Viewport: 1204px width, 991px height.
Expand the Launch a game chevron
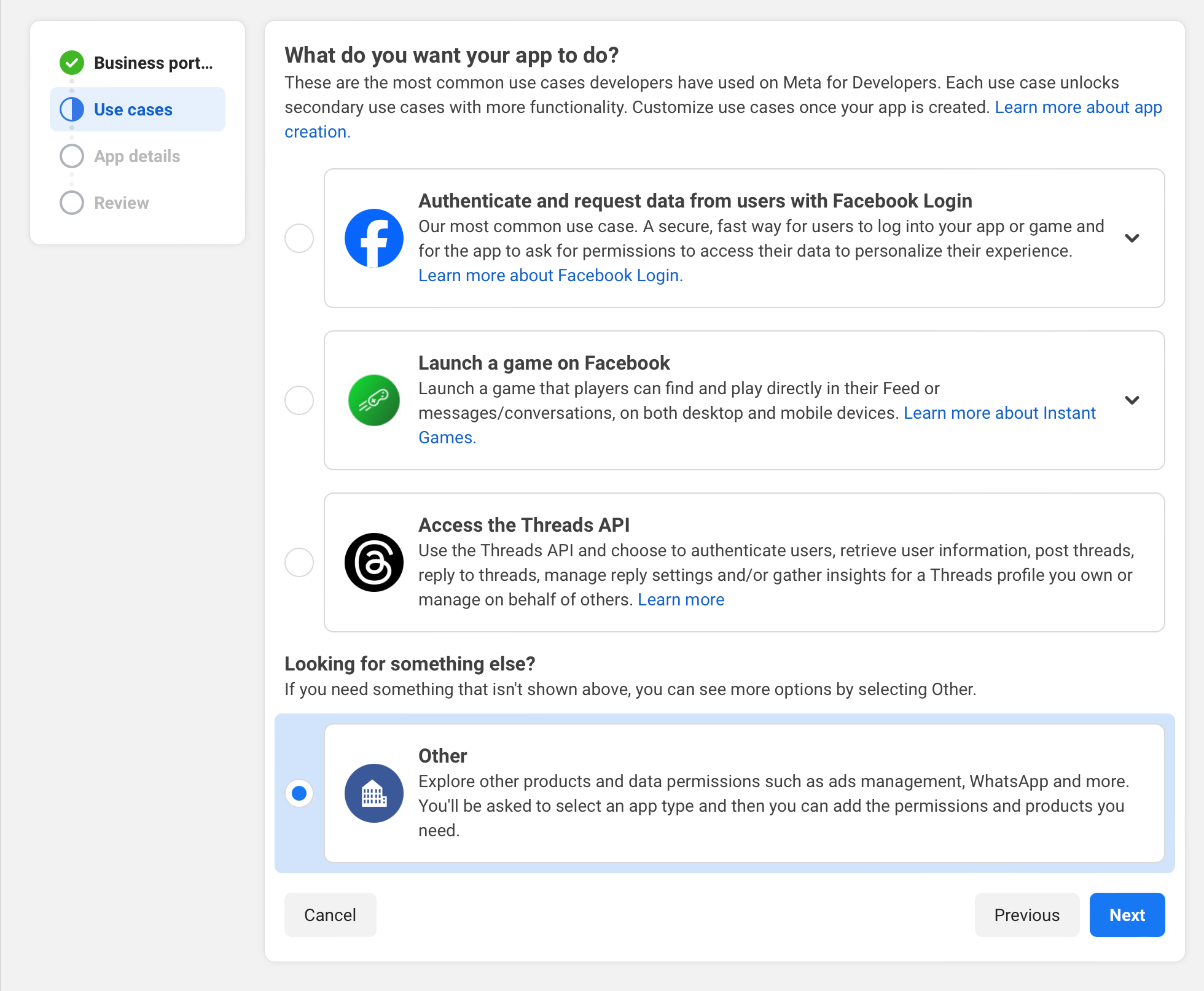coord(1132,400)
